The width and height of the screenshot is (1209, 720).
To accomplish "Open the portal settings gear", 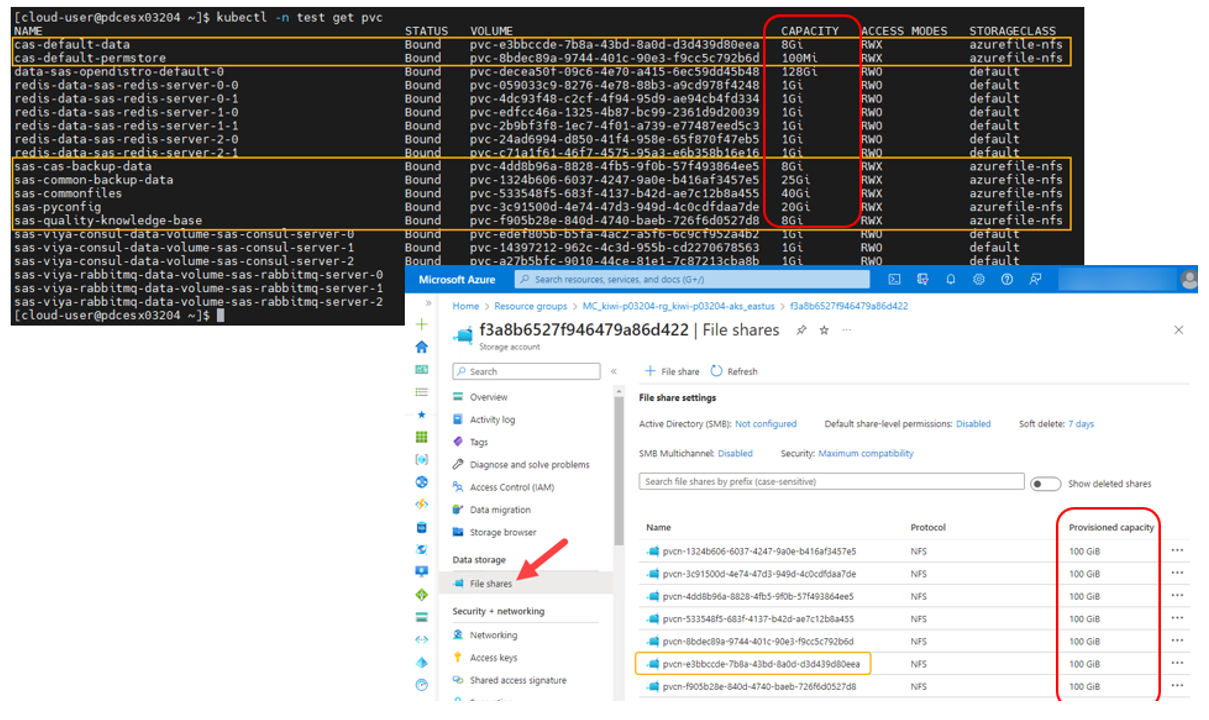I will [980, 279].
